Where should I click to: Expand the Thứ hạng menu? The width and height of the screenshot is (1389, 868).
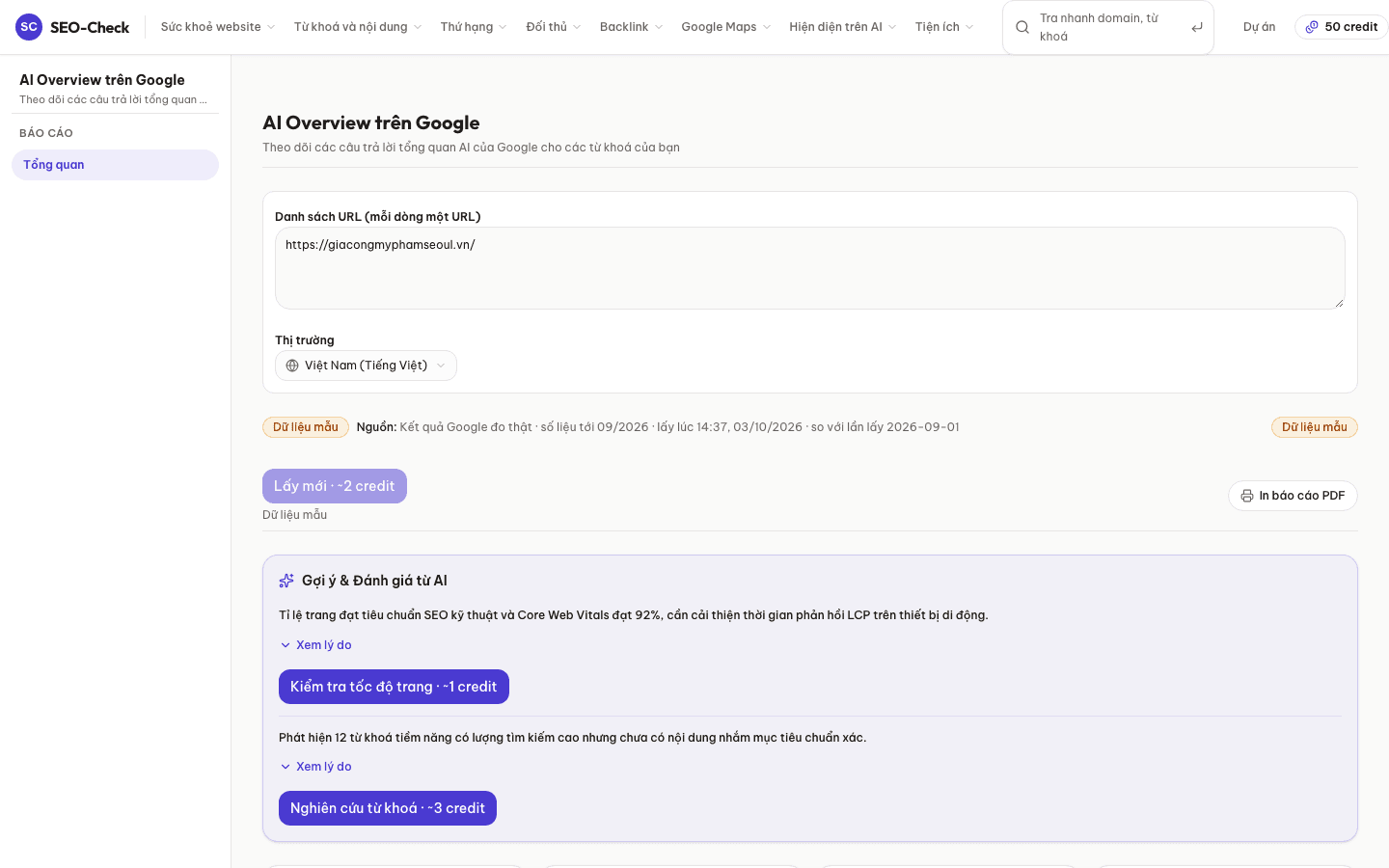pyautogui.click(x=474, y=27)
